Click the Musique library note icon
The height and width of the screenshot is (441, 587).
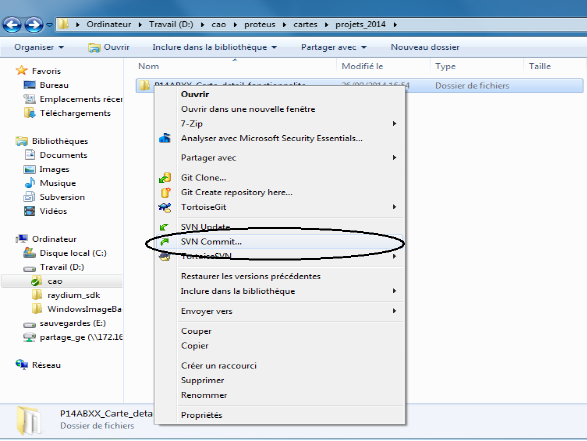(30, 183)
